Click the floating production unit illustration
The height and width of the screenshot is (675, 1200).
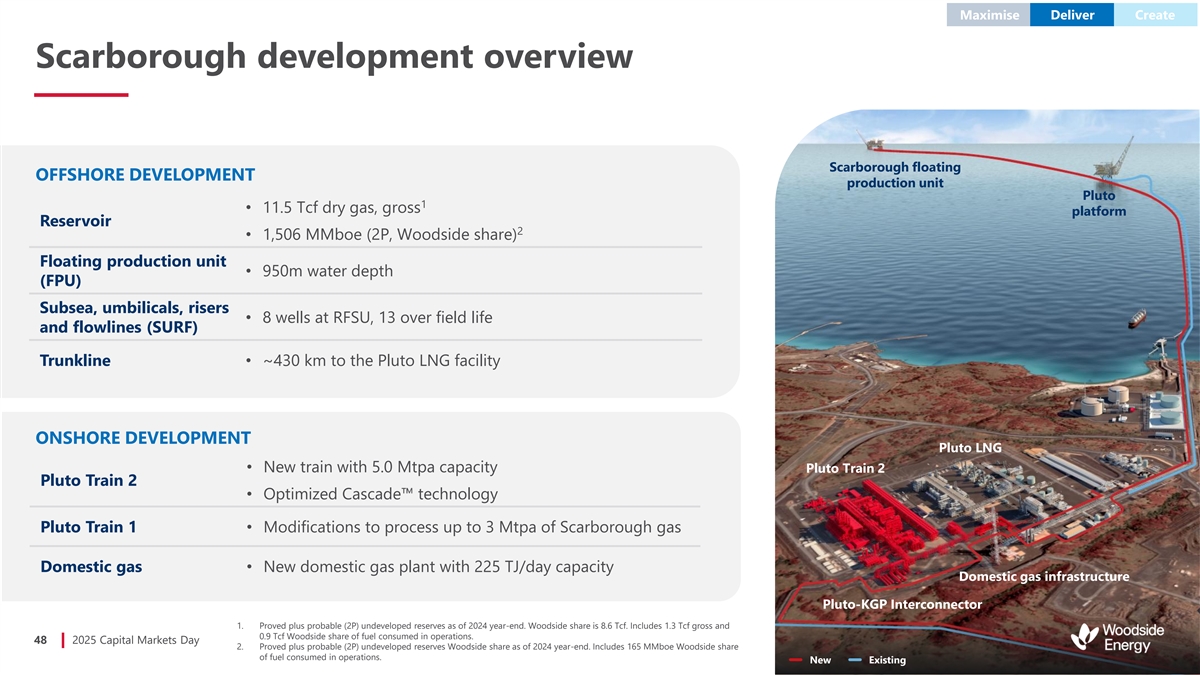click(x=876, y=144)
